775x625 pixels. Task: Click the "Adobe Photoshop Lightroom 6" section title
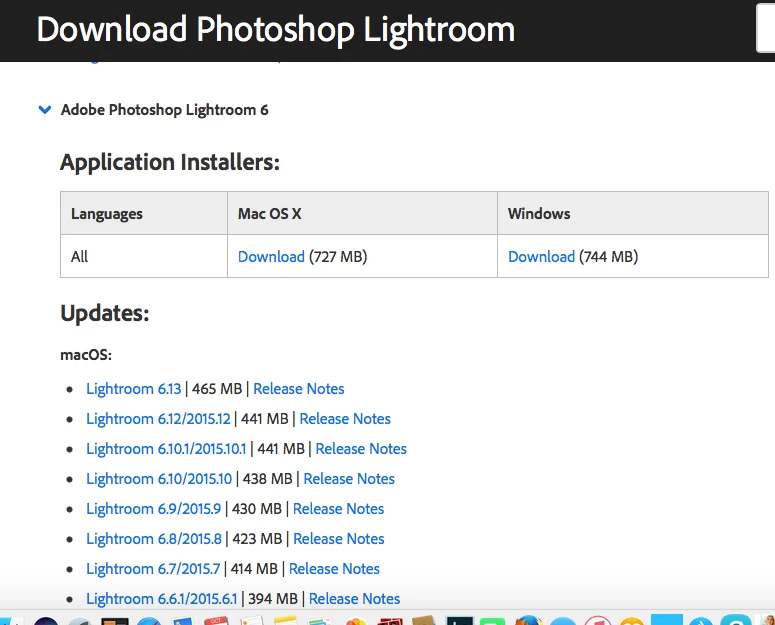click(165, 110)
